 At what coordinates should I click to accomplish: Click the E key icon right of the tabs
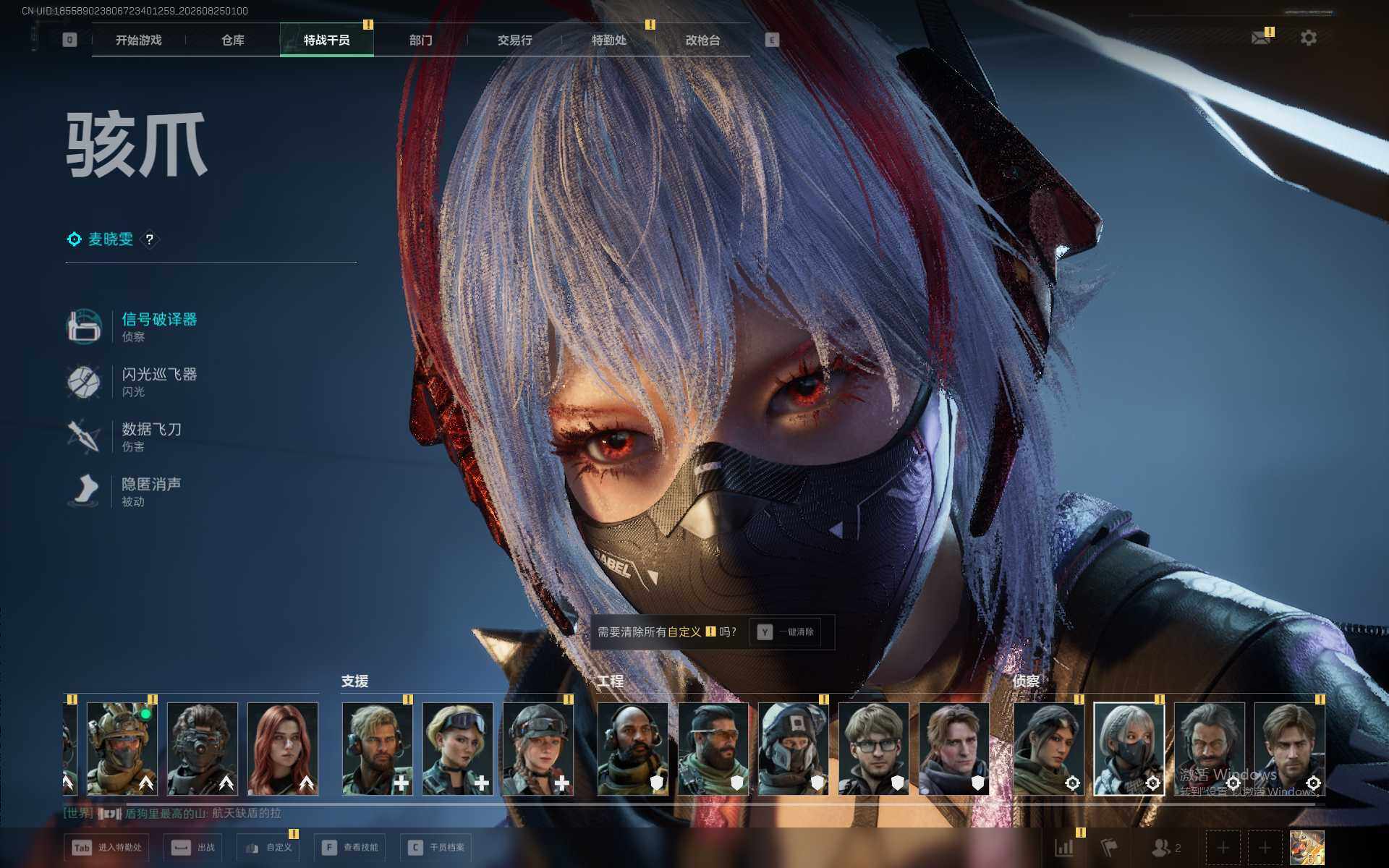click(772, 40)
